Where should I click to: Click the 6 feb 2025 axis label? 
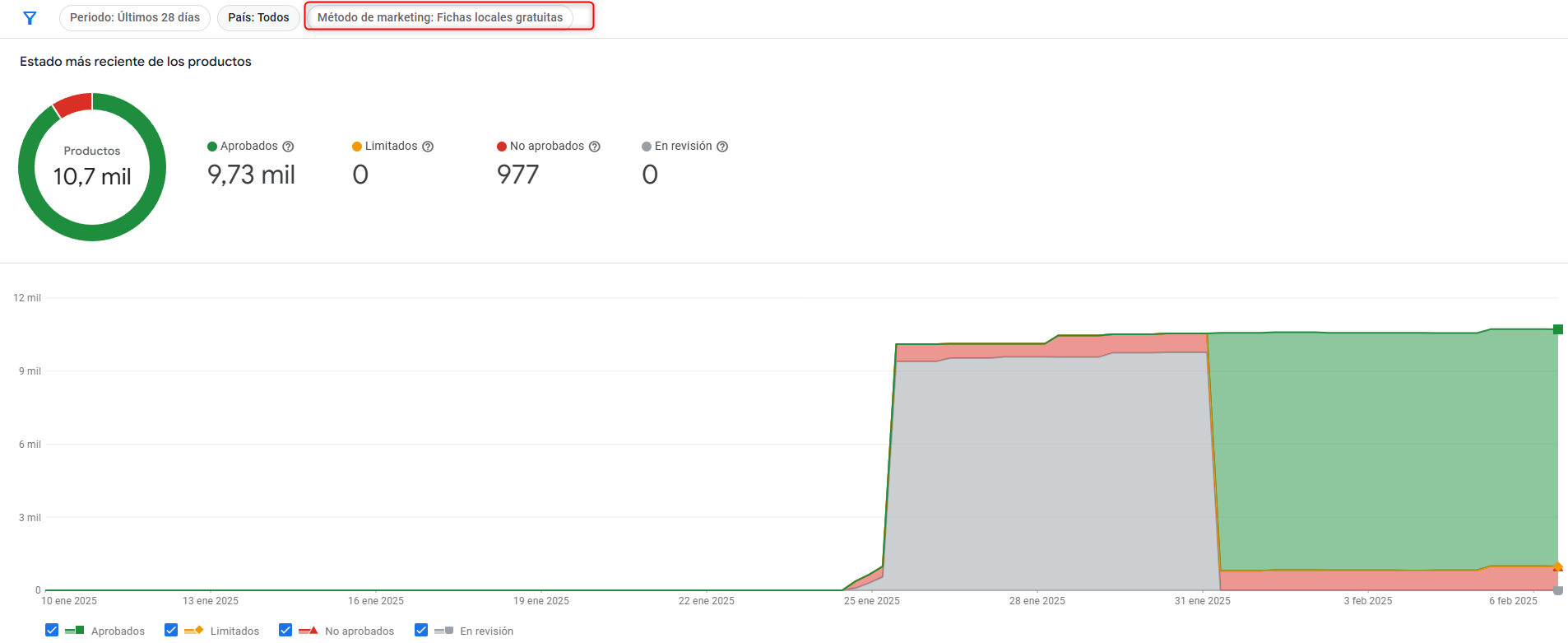[x=1513, y=601]
